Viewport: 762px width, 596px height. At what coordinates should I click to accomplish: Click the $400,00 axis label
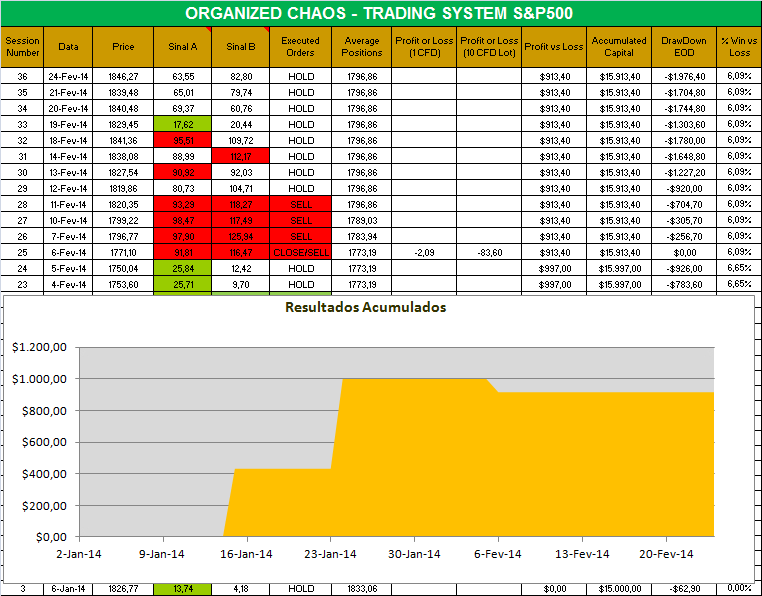(x=44, y=474)
